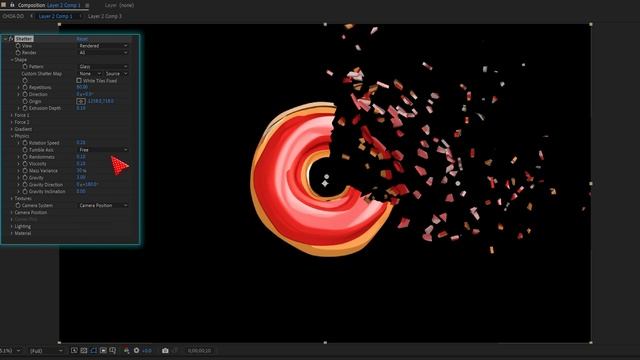
Task: Open the Custom Shatter Map Source dropdown
Action: [x=116, y=73]
